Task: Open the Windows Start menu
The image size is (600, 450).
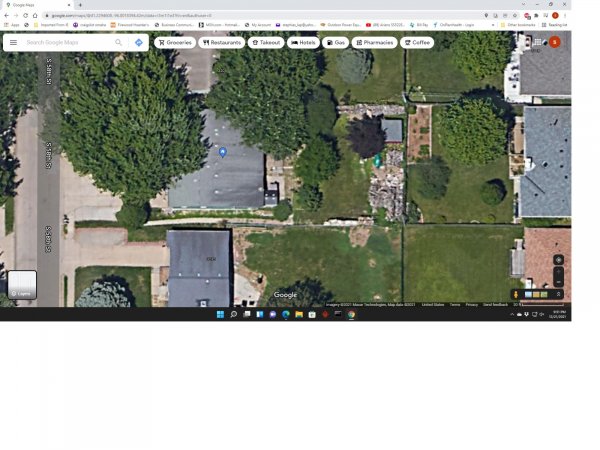Action: point(219,314)
